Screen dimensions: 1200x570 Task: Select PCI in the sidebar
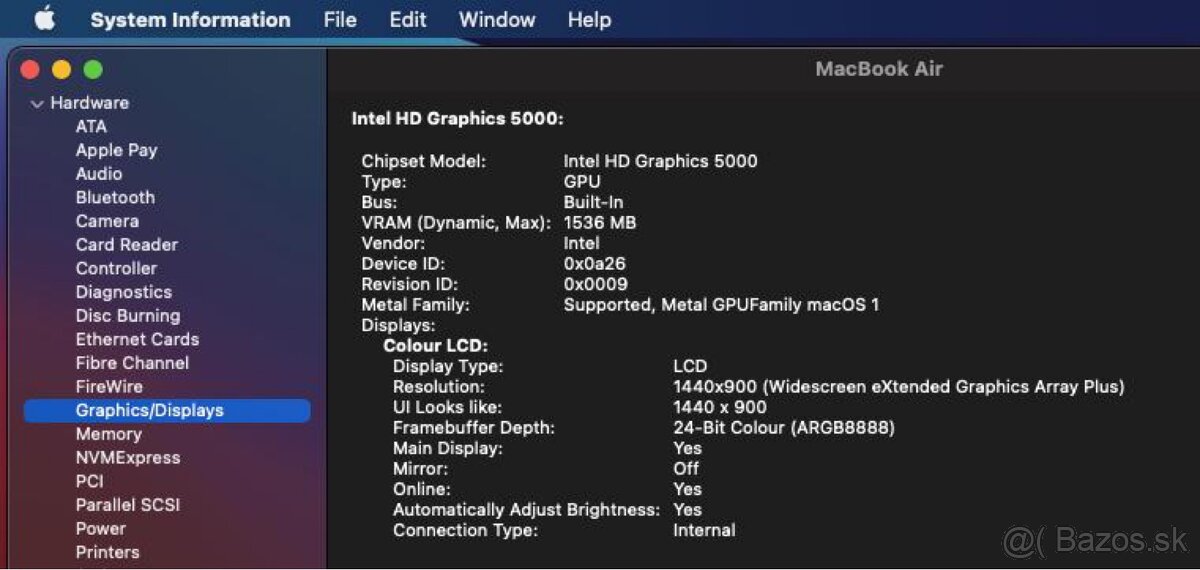[x=89, y=481]
